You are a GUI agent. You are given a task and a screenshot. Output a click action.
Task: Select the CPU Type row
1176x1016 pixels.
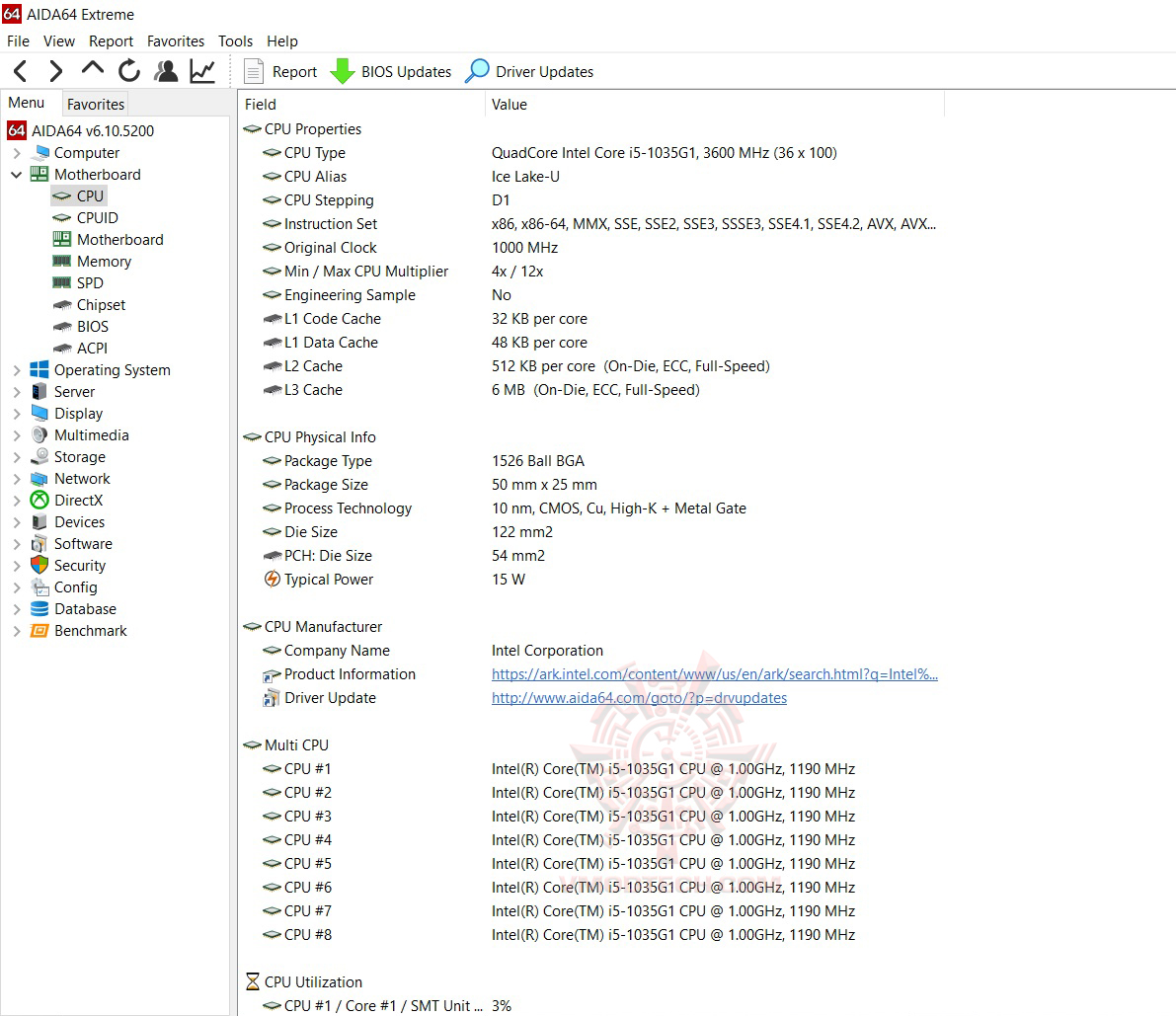(592, 153)
